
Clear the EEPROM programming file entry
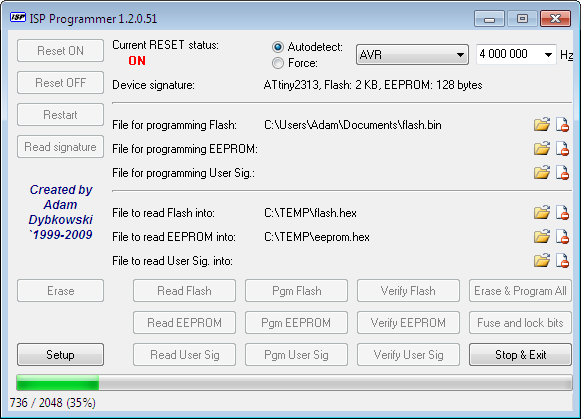click(x=562, y=149)
